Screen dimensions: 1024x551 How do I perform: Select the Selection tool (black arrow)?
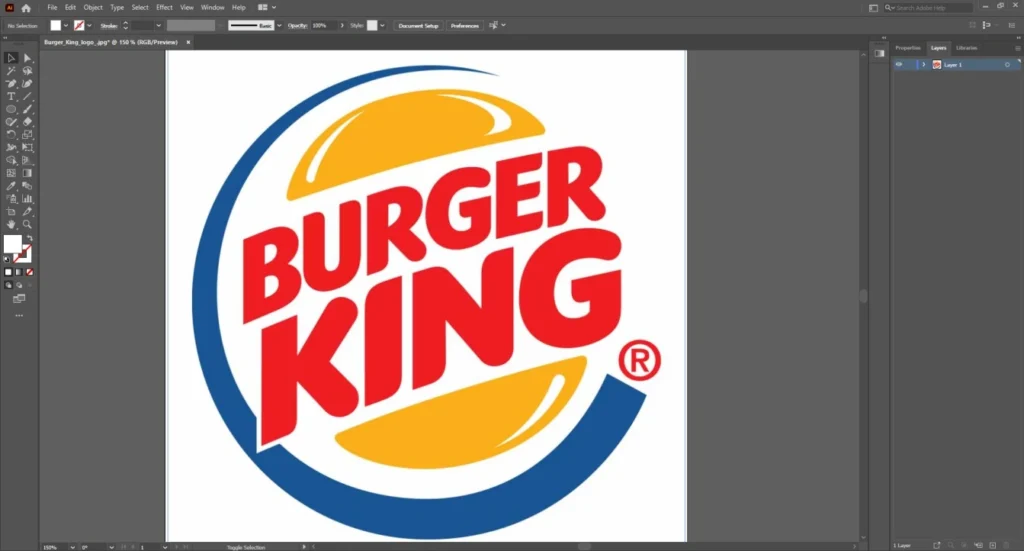(x=11, y=58)
